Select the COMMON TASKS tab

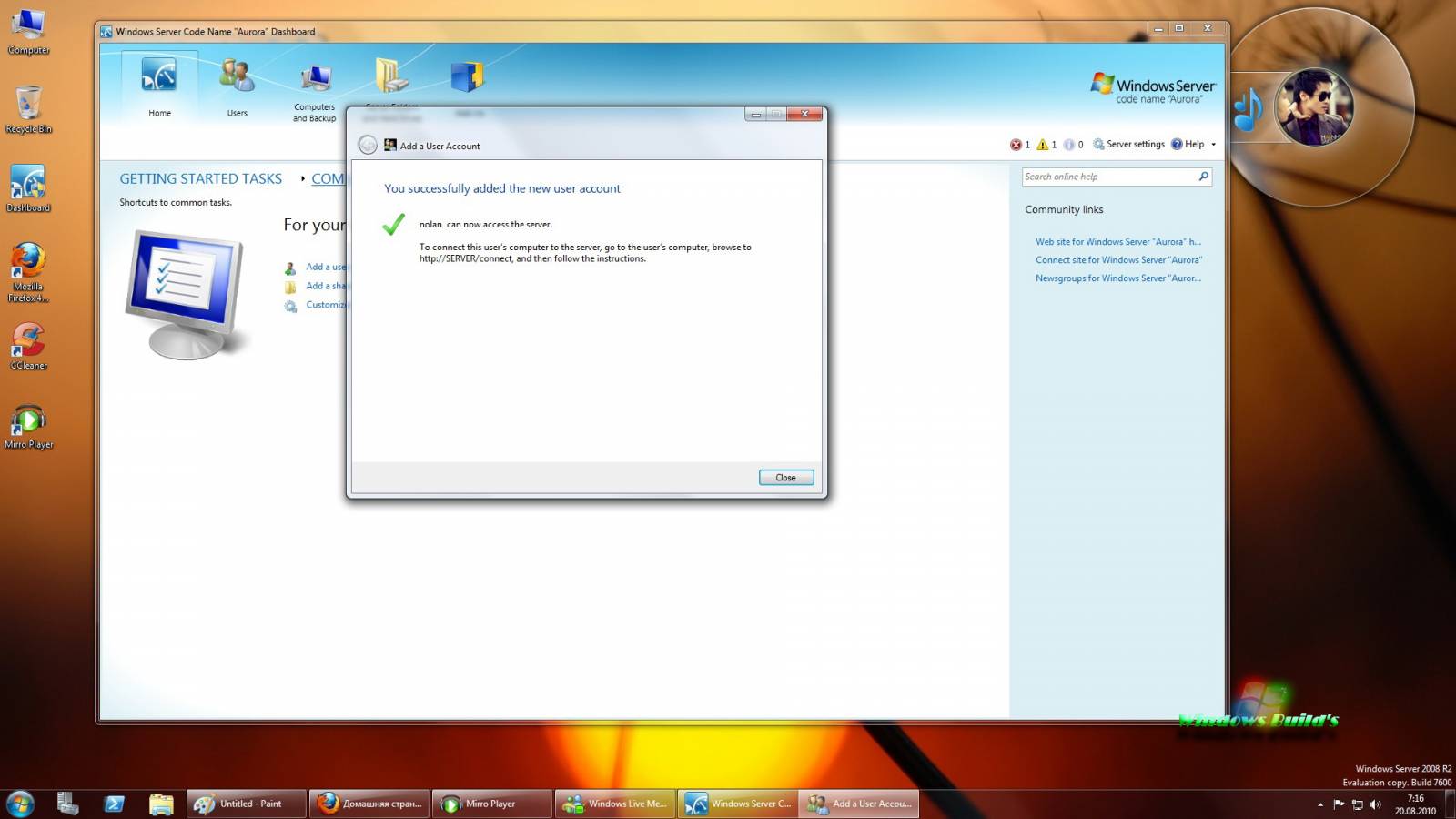(328, 179)
